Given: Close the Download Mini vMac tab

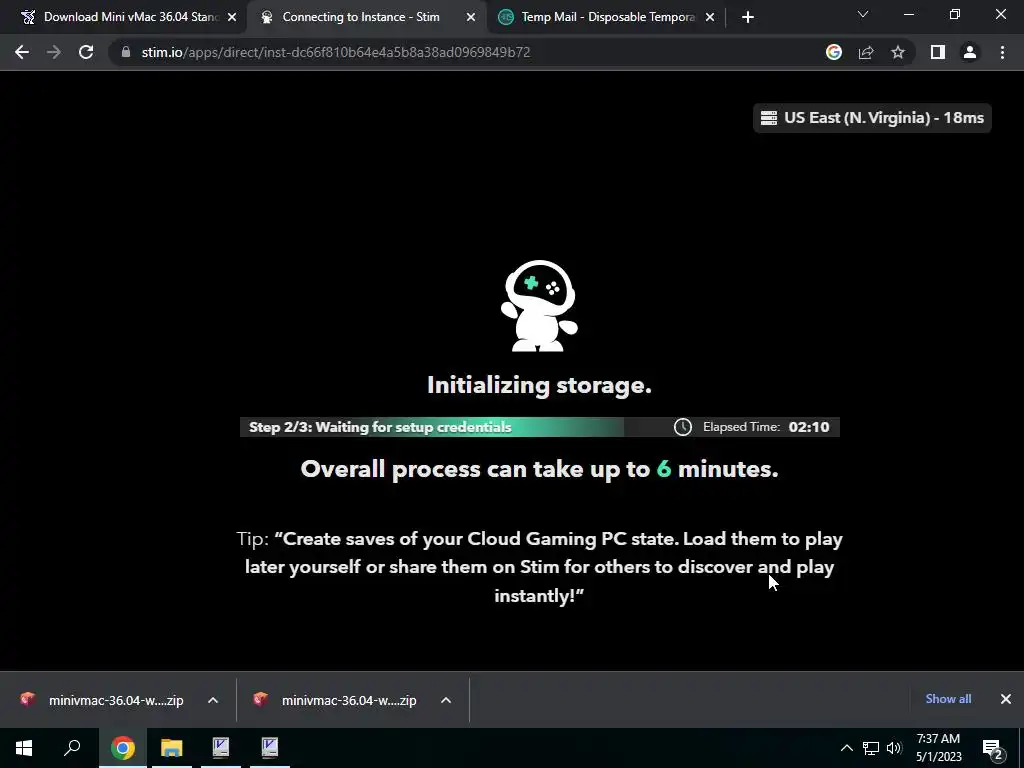Looking at the screenshot, I should [x=232, y=18].
